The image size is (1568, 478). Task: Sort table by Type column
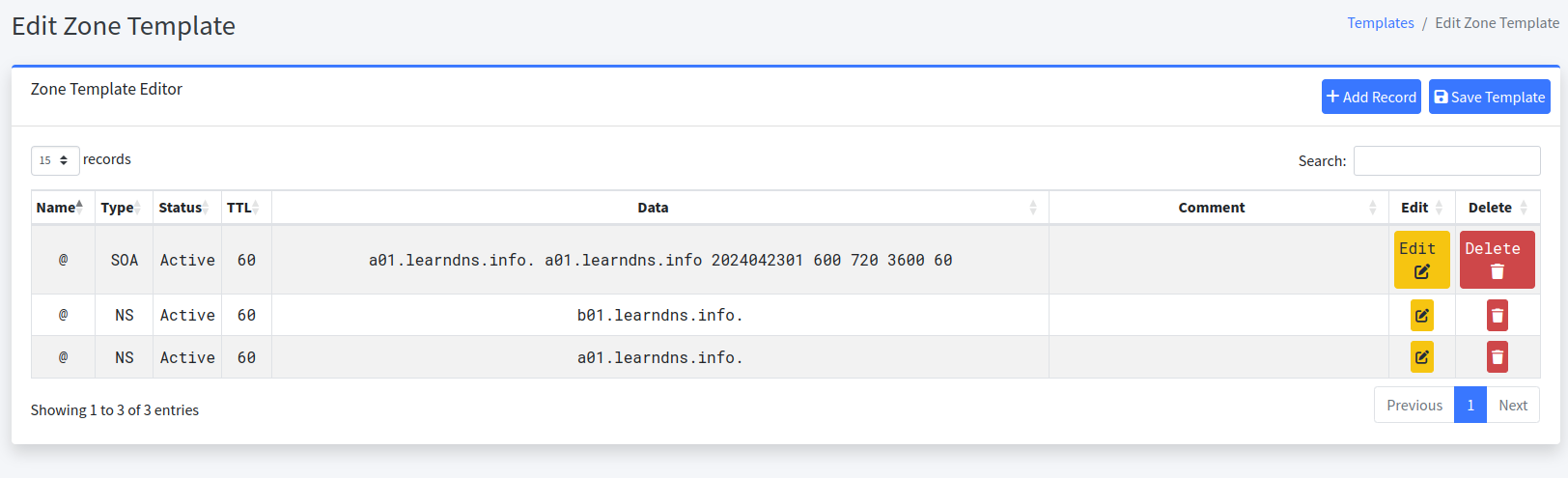point(124,208)
